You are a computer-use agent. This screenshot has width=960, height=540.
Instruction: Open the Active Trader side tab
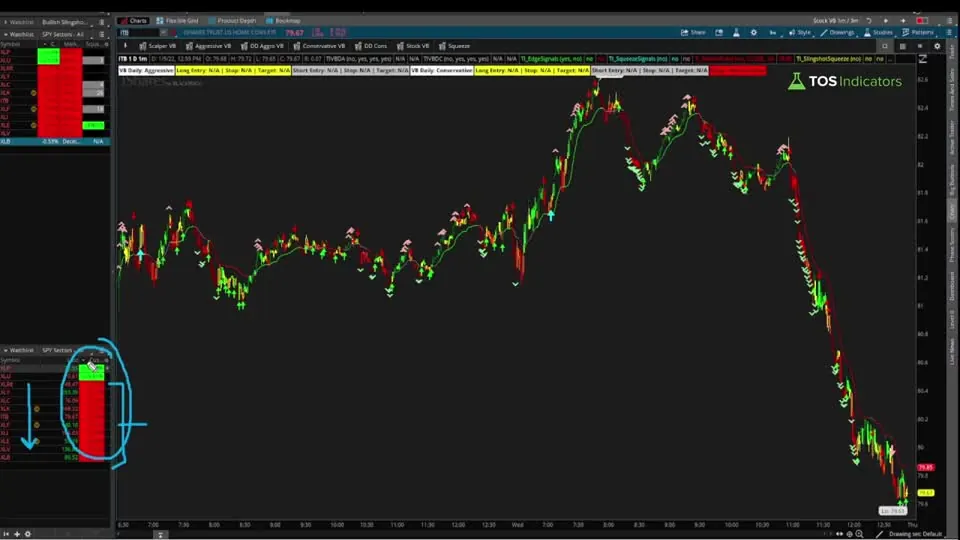click(x=952, y=137)
